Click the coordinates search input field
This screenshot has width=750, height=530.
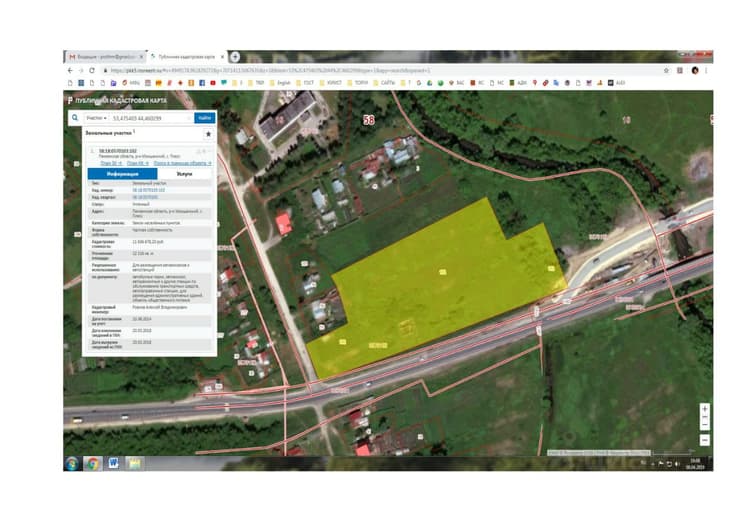tap(151, 118)
